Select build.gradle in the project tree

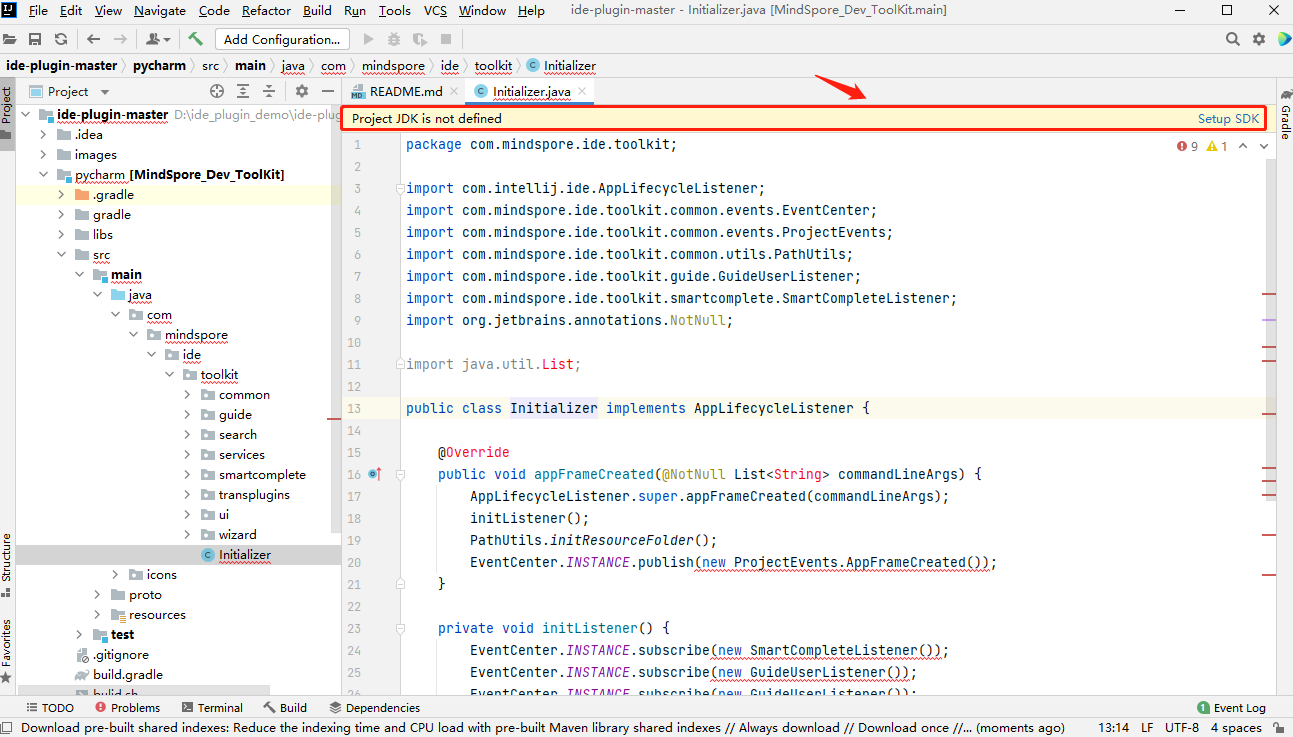tap(128, 675)
